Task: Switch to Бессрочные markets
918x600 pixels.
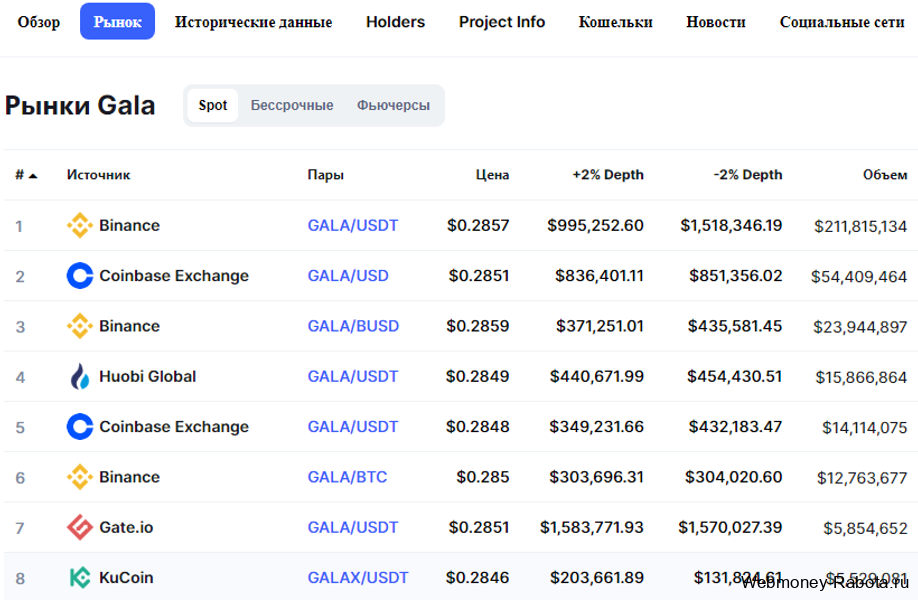Action: (x=292, y=105)
